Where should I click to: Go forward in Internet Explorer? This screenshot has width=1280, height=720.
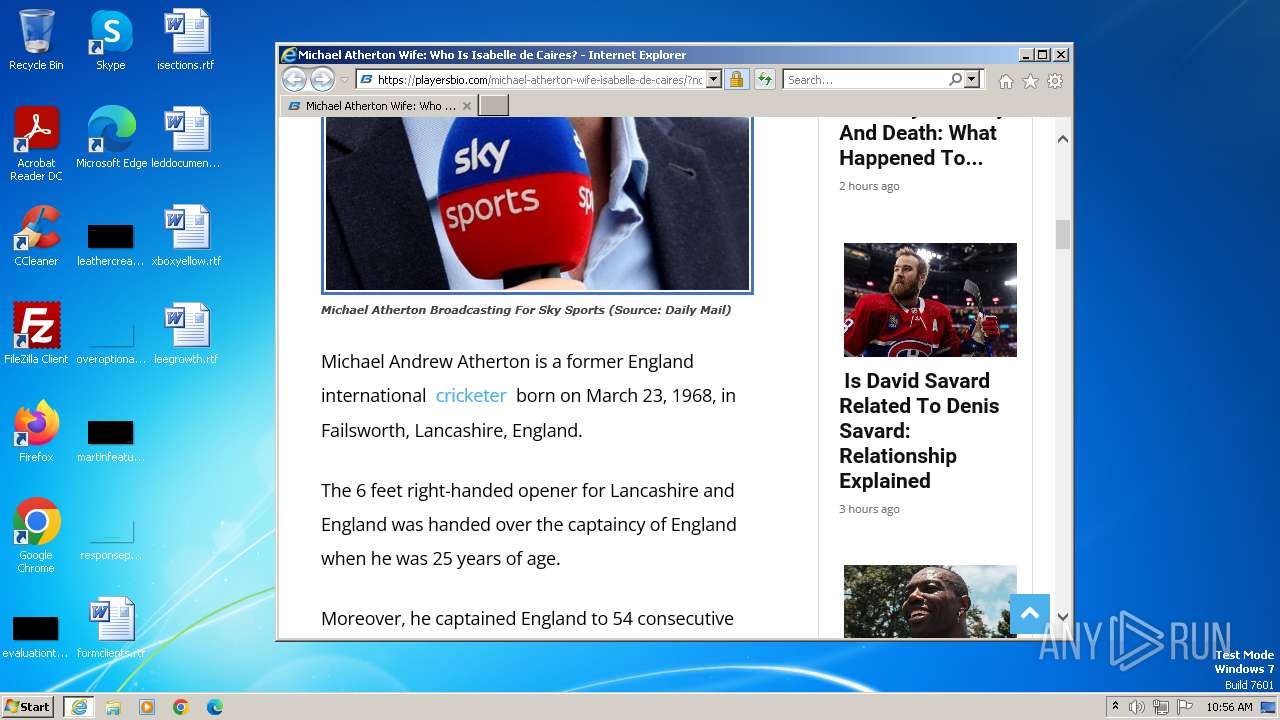point(322,80)
